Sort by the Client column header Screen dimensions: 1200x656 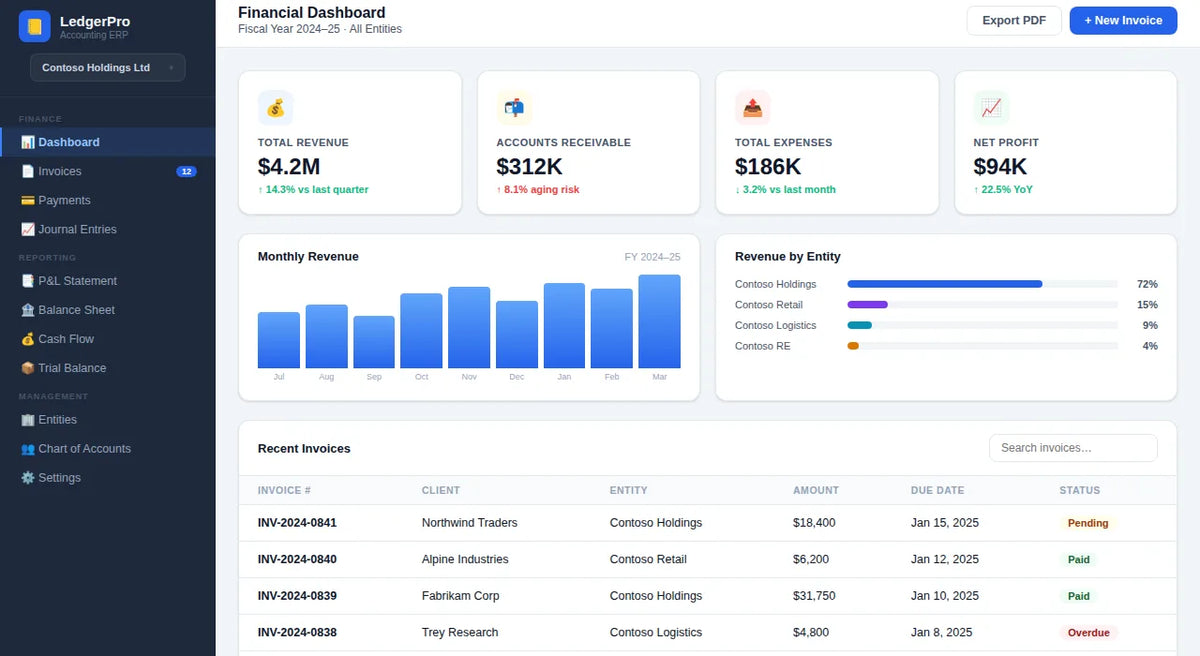pyautogui.click(x=441, y=490)
